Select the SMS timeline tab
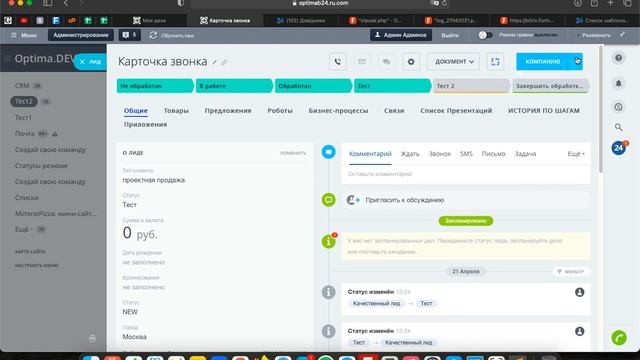 point(466,154)
